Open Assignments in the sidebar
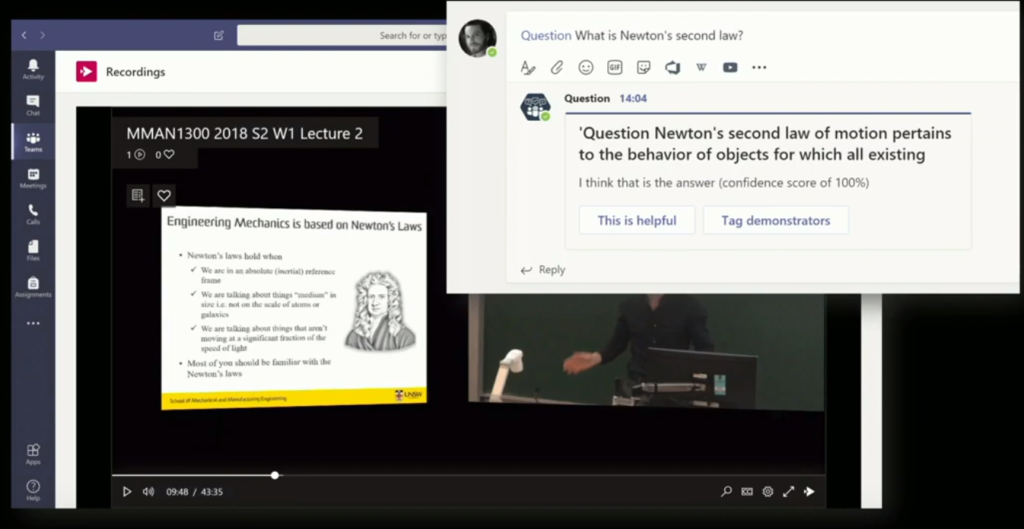 [x=33, y=287]
